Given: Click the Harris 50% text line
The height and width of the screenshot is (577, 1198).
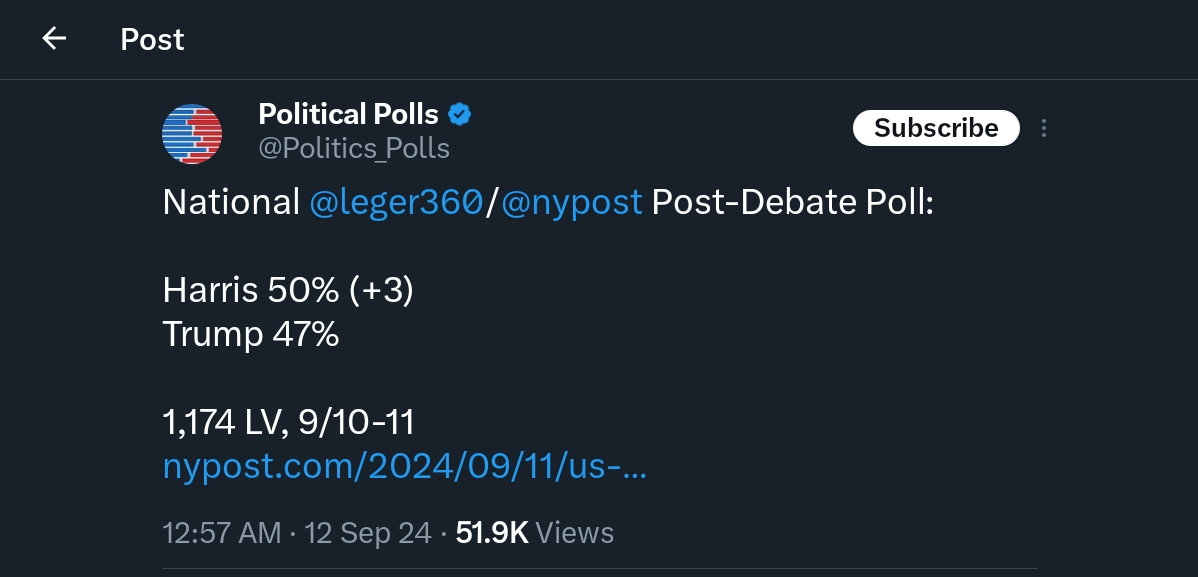Looking at the screenshot, I should [288, 291].
